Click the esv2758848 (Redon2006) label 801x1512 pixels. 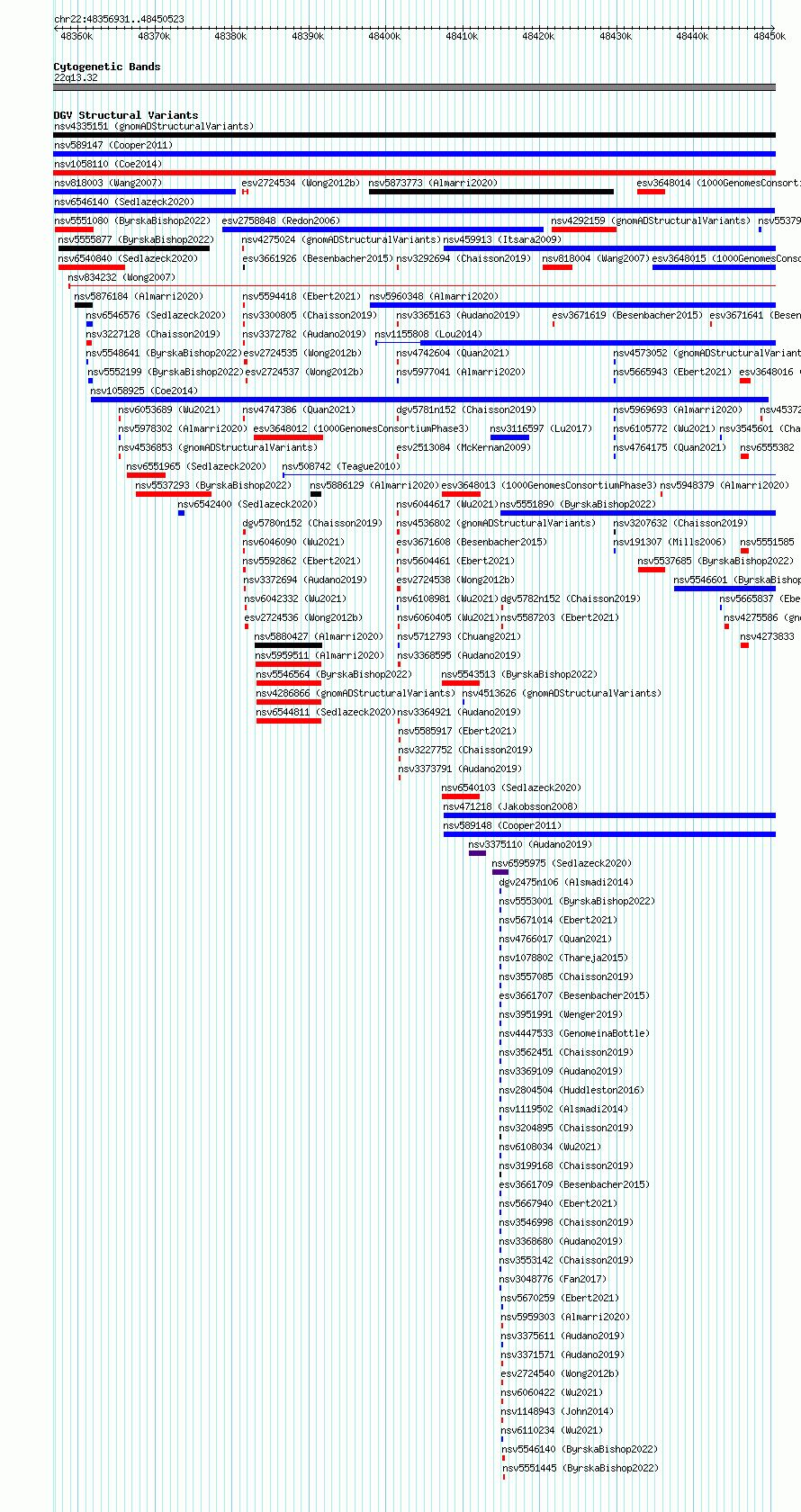point(281,220)
